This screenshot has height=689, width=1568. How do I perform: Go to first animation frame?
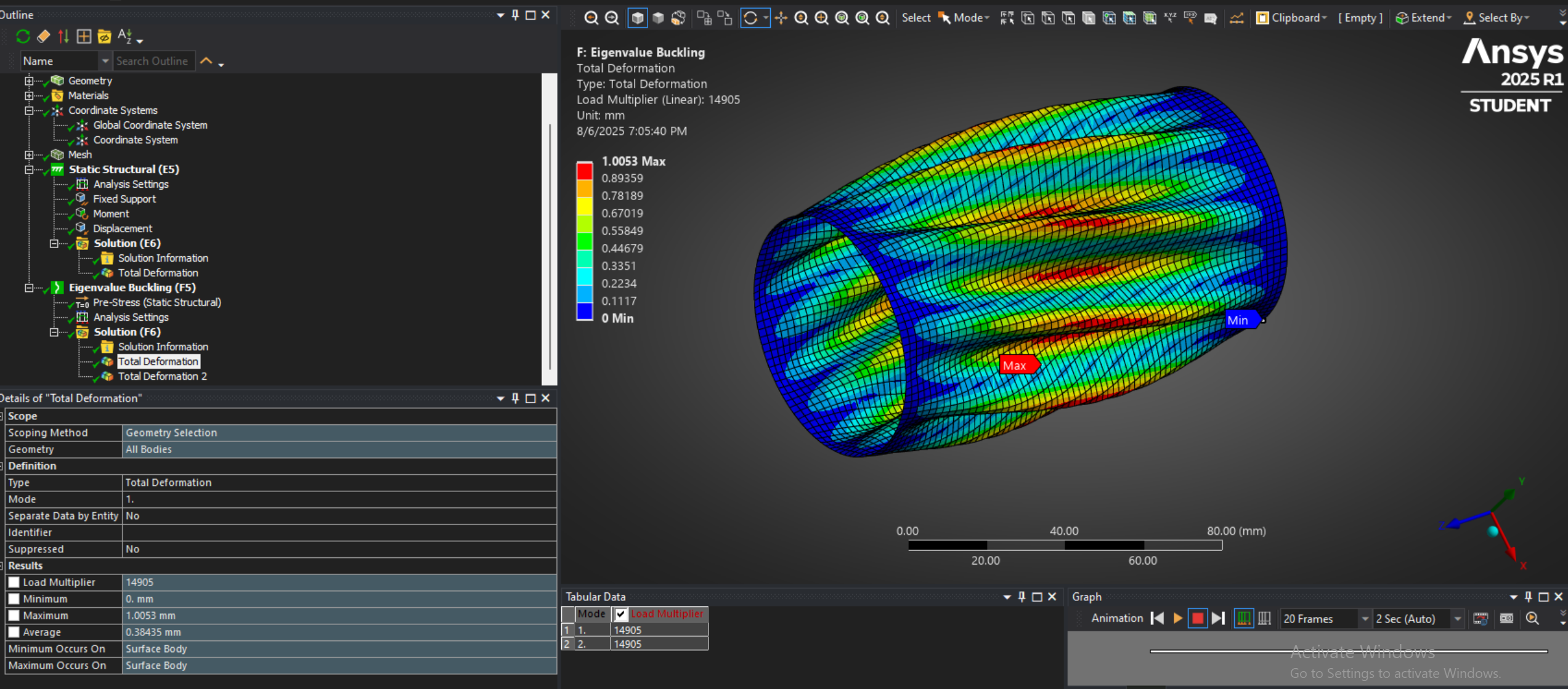click(x=1158, y=618)
